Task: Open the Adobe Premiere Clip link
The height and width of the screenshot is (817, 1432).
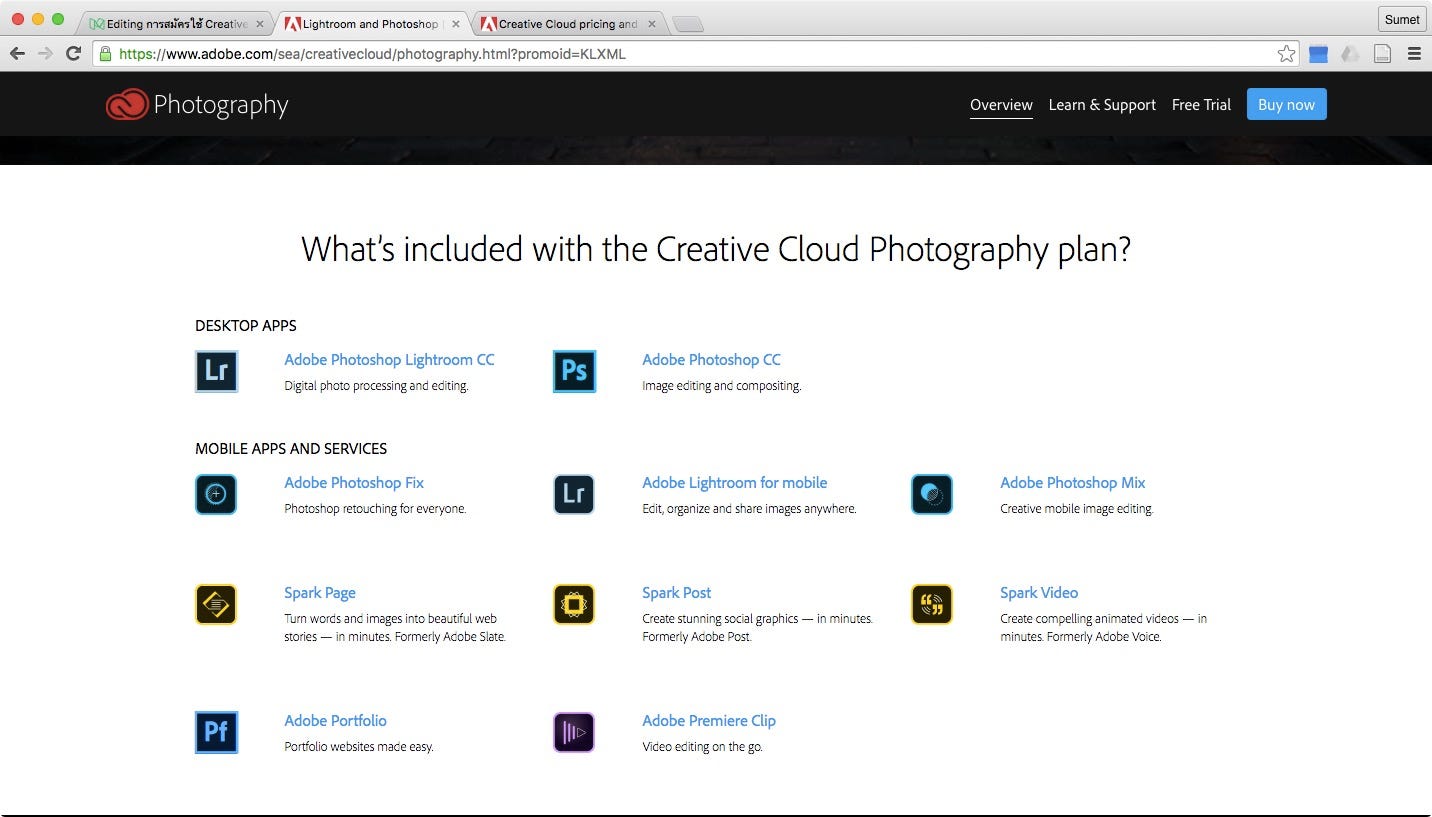Action: point(709,721)
